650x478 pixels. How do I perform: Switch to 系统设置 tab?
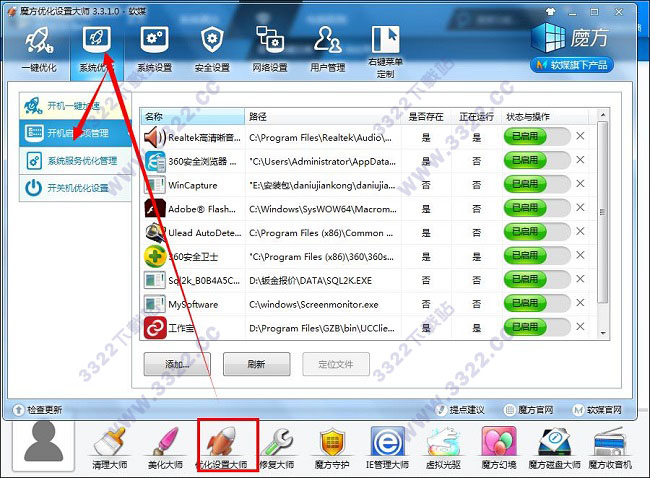point(154,50)
